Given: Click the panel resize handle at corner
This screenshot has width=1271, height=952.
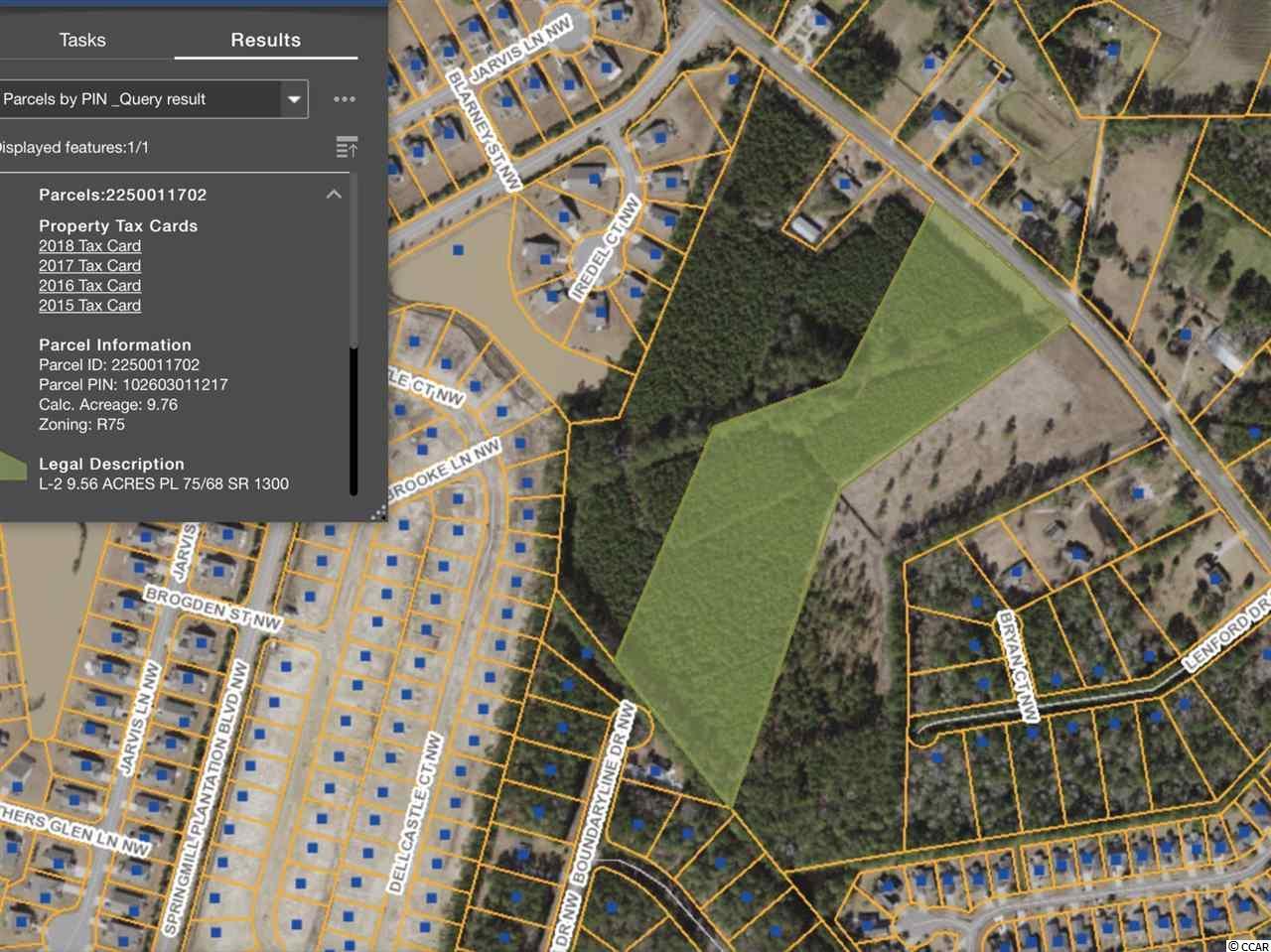Looking at the screenshot, I should (378, 512).
